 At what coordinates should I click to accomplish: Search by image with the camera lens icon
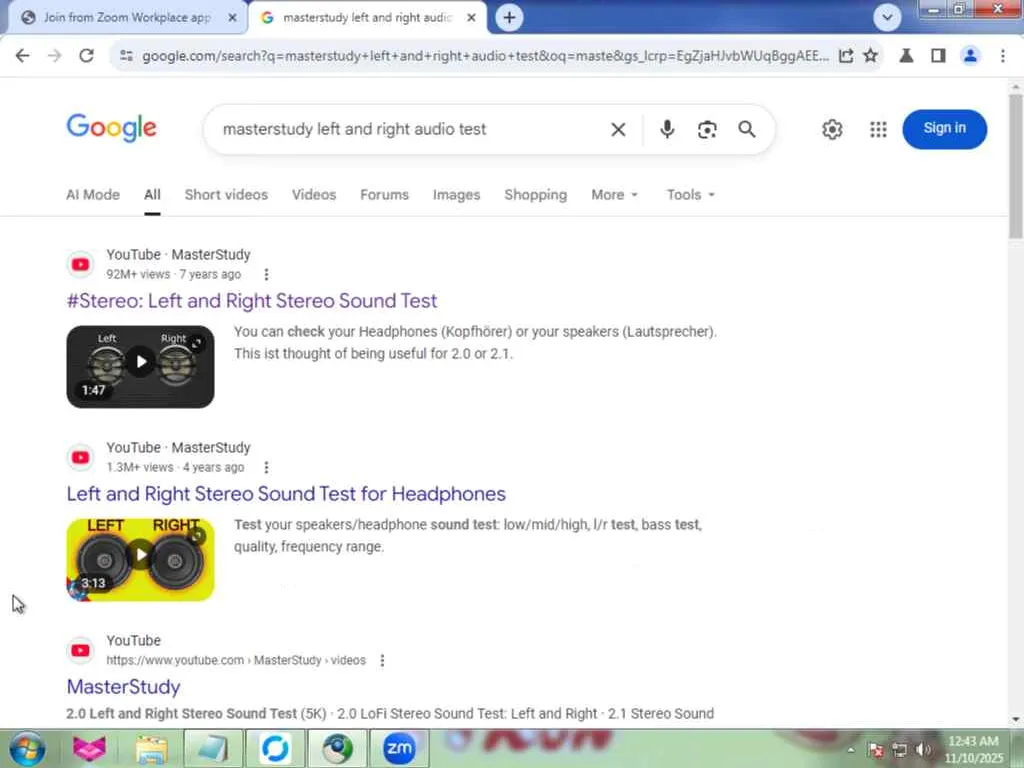[x=707, y=129]
